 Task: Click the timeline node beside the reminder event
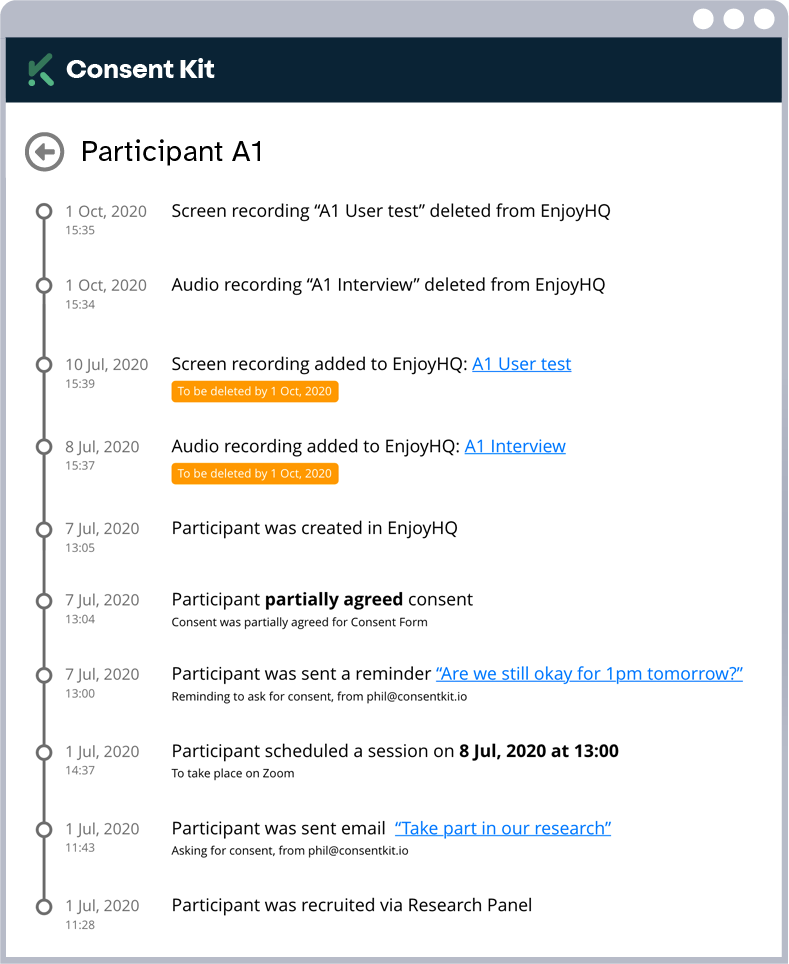[43, 674]
